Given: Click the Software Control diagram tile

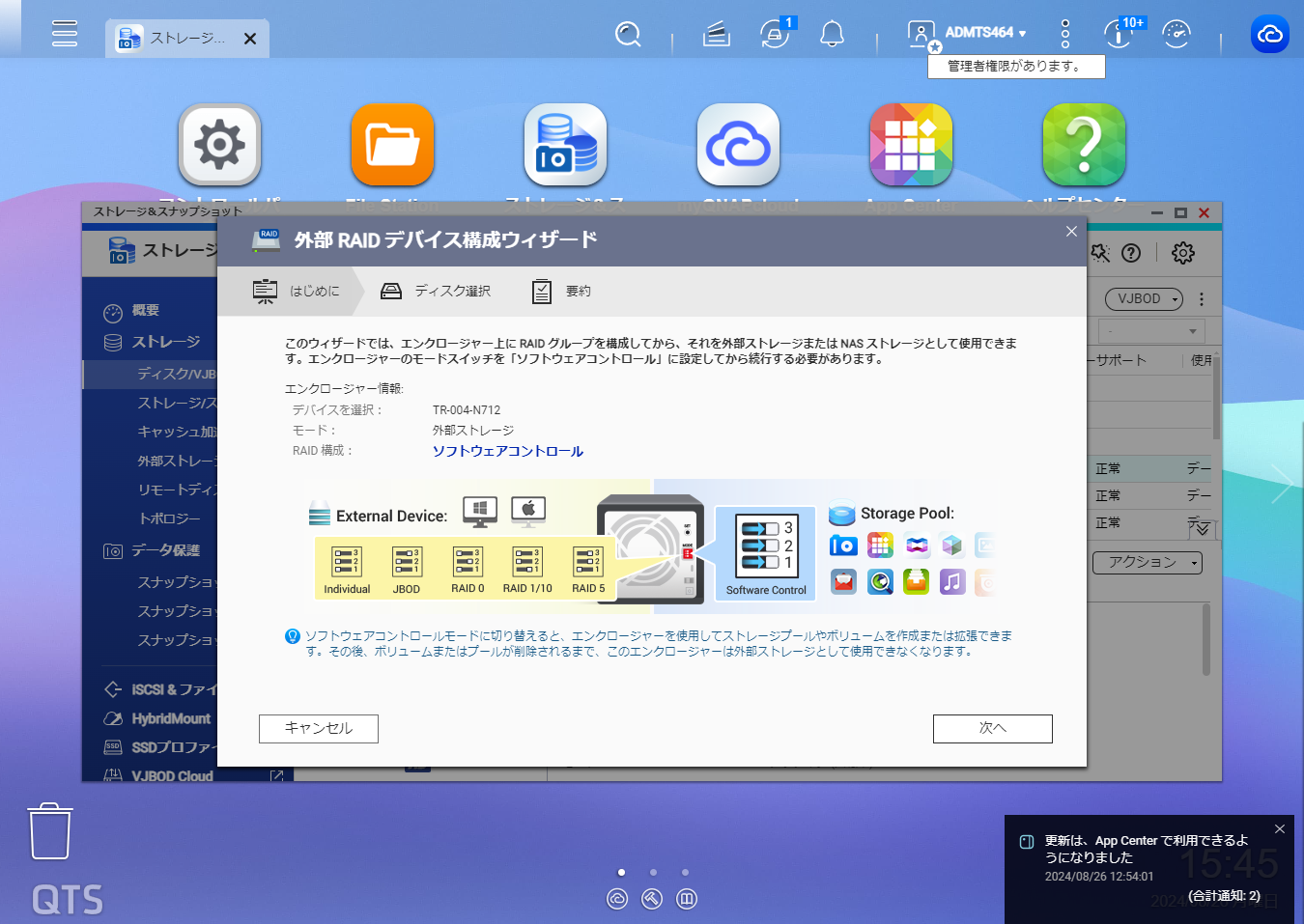Looking at the screenshot, I should click(766, 554).
